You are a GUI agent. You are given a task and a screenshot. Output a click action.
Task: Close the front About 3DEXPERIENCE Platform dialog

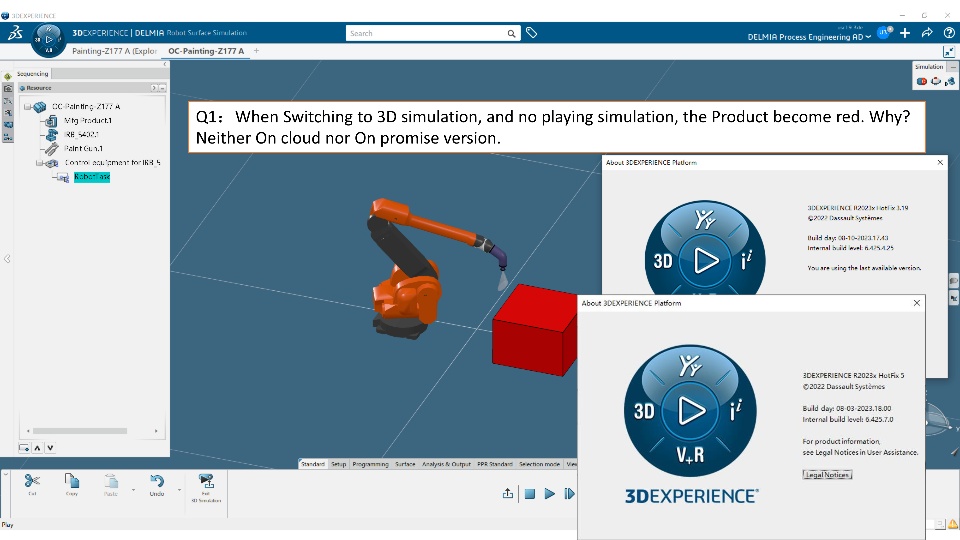pos(917,303)
